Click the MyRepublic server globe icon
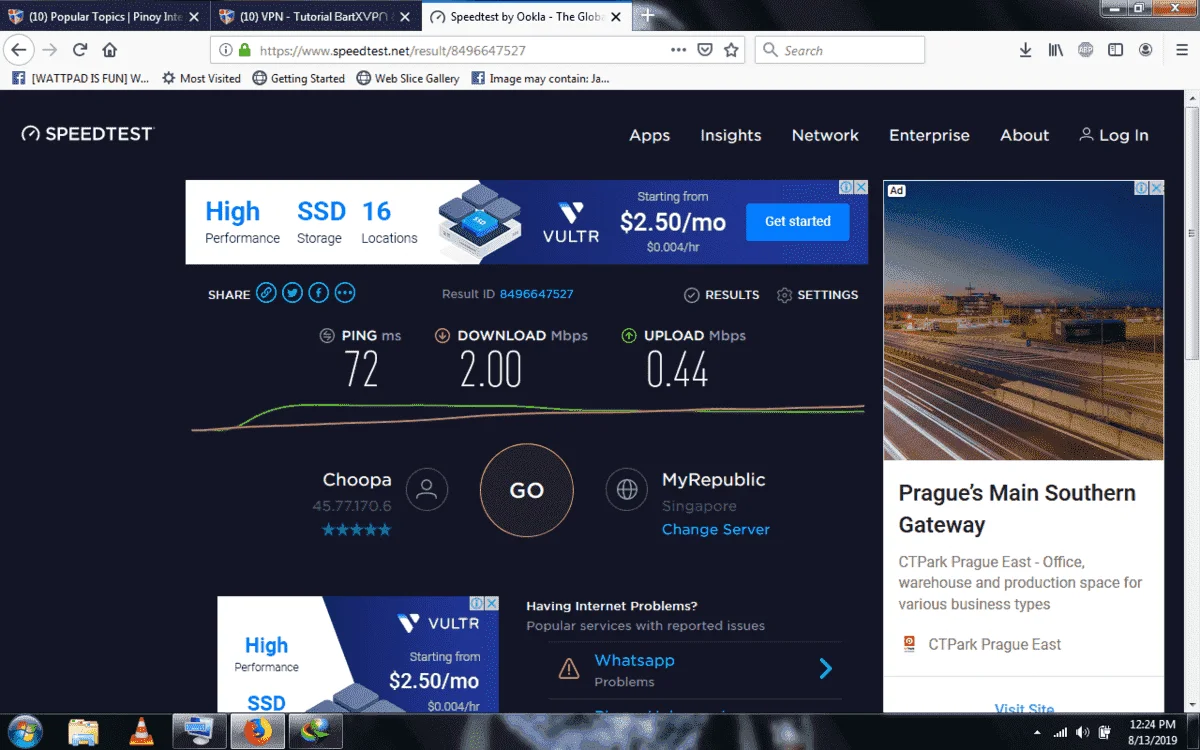The height and width of the screenshot is (750, 1200). pyautogui.click(x=627, y=490)
